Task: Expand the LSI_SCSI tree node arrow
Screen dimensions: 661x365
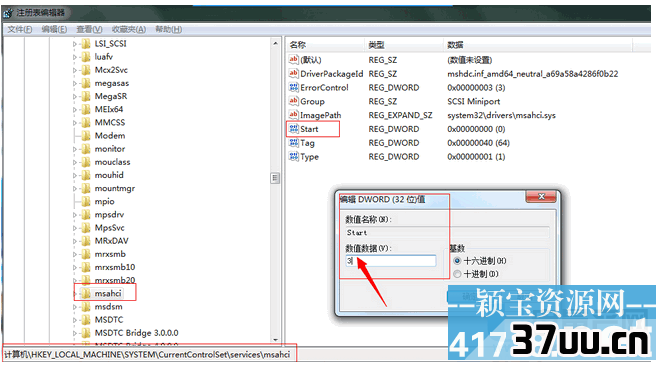Action: [x=75, y=44]
